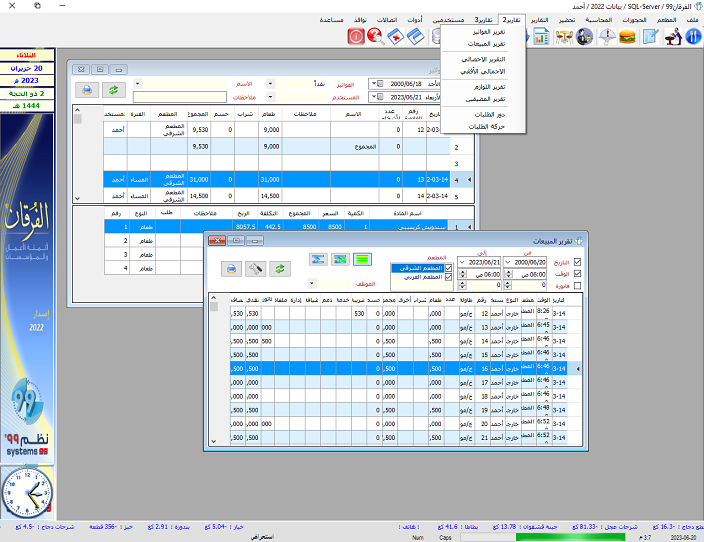704x542 pixels.
Task: Click the bar chart report toolbar icon
Action: point(541,37)
